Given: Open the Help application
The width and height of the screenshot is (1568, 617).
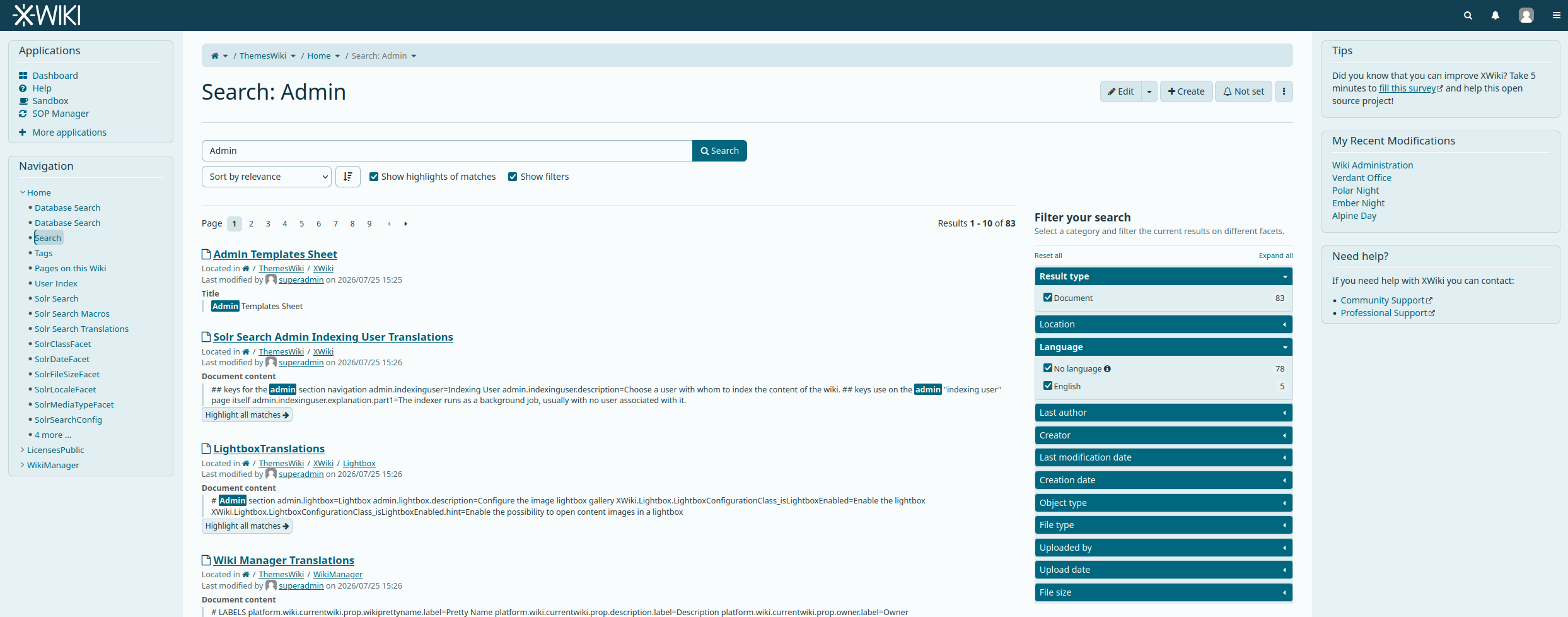Looking at the screenshot, I should 42,88.
